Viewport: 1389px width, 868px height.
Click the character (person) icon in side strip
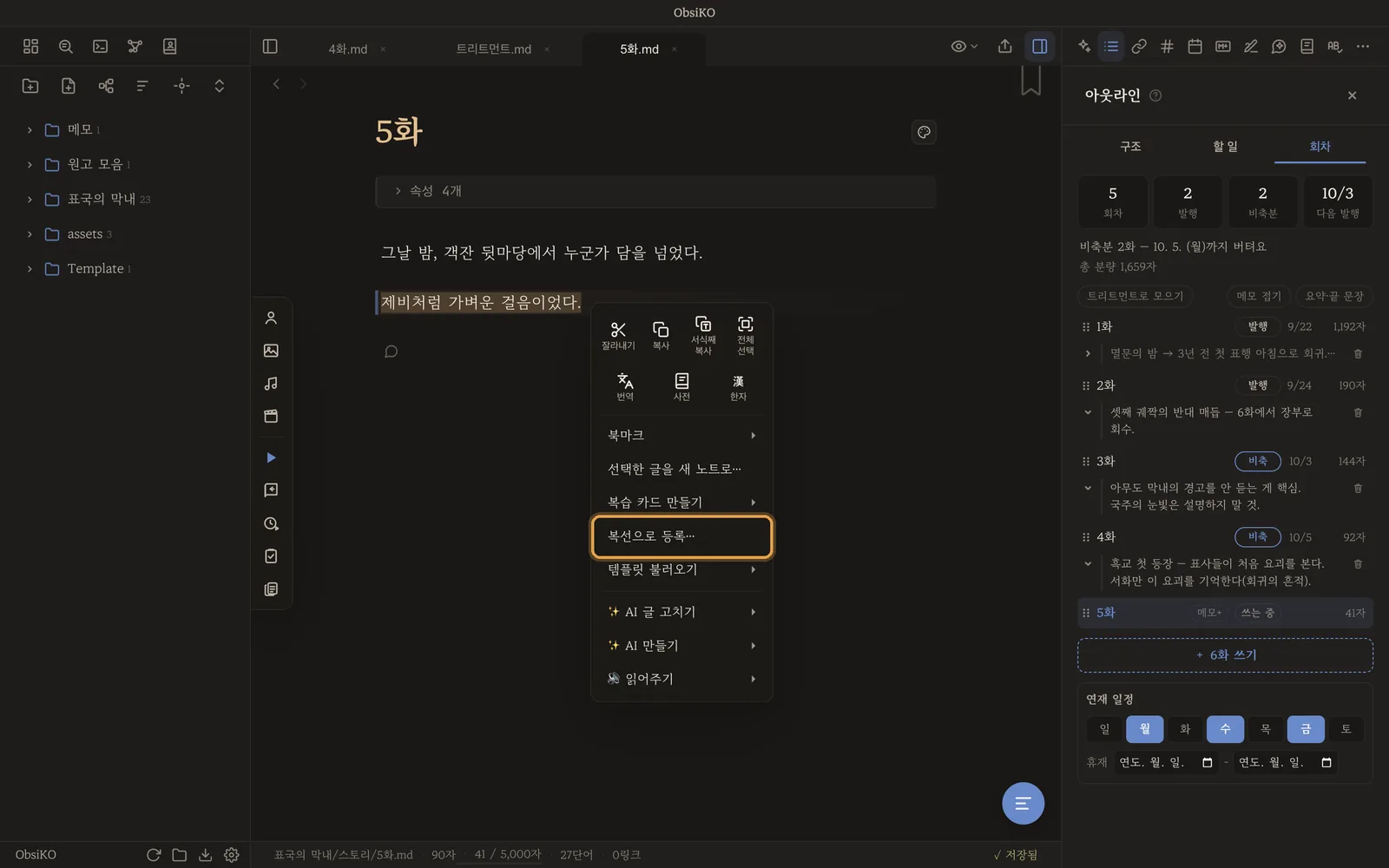click(x=271, y=318)
